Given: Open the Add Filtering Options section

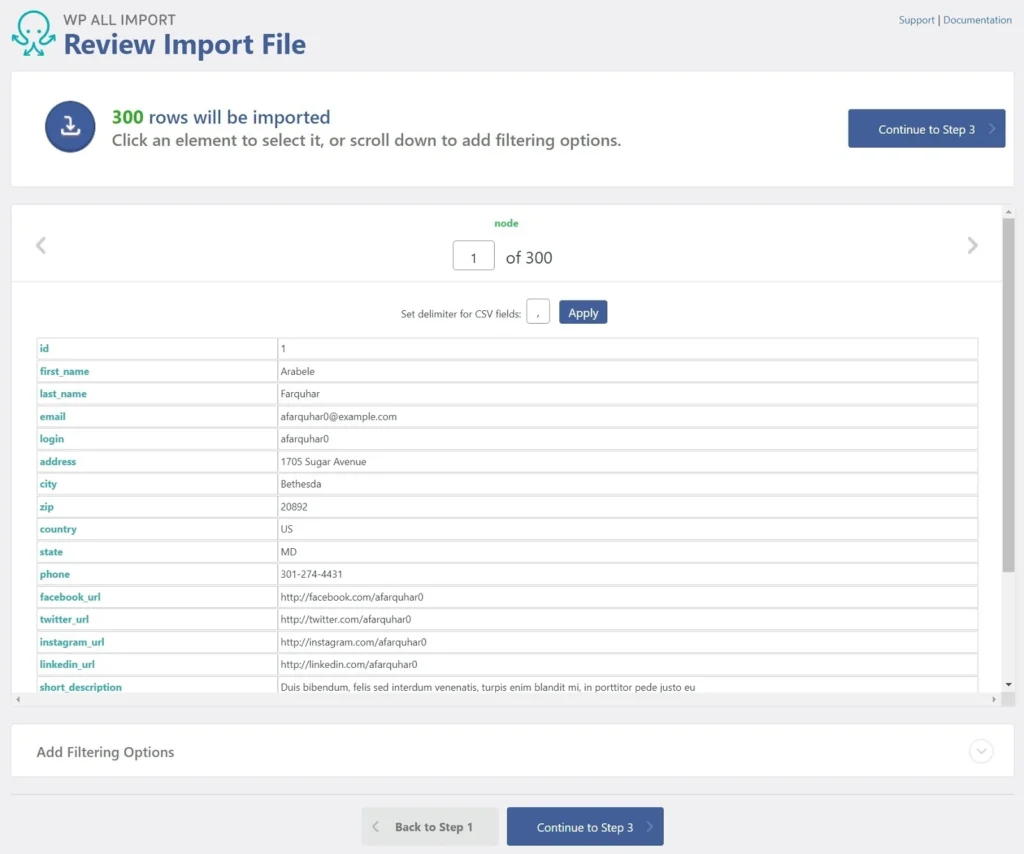Looking at the screenshot, I should click(x=105, y=752).
